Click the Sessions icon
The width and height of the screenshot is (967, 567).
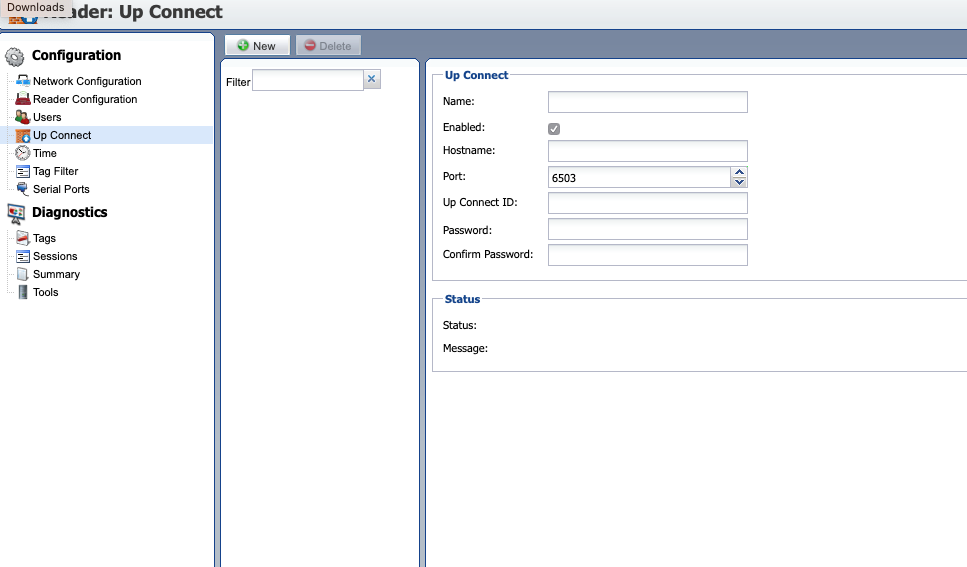(x=23, y=256)
